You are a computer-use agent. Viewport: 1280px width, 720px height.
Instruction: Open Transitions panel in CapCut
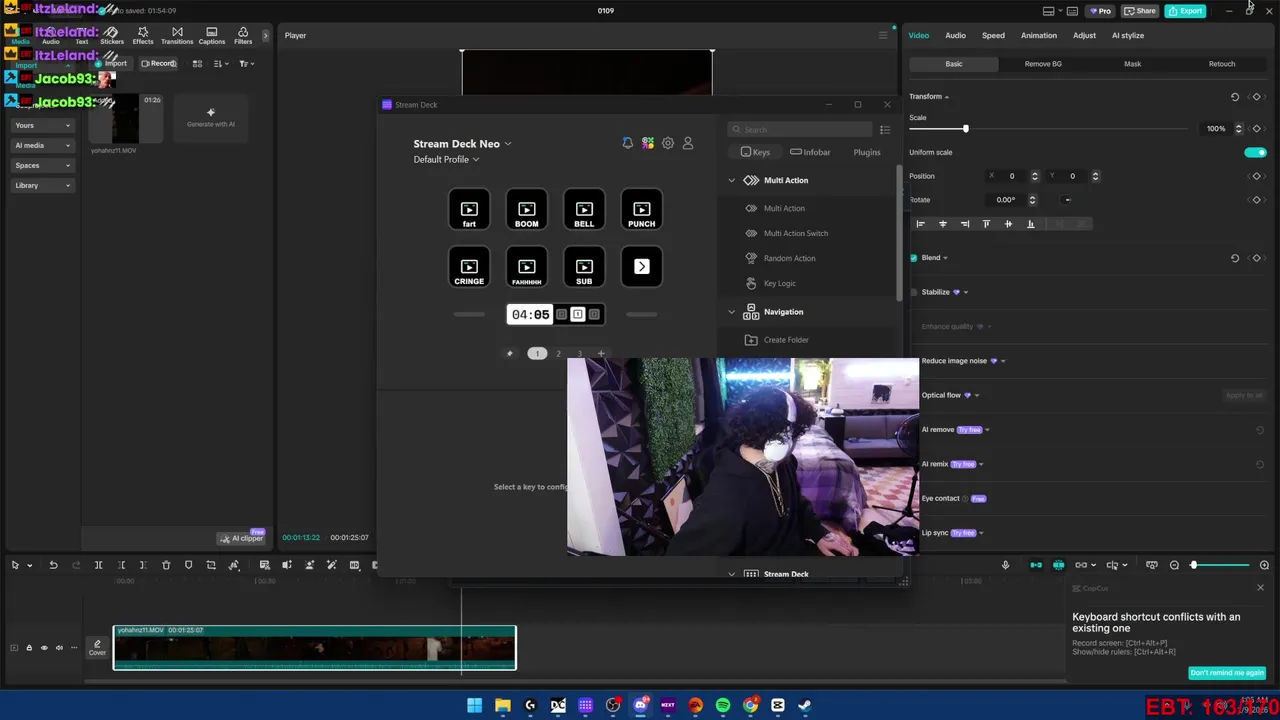tap(177, 36)
